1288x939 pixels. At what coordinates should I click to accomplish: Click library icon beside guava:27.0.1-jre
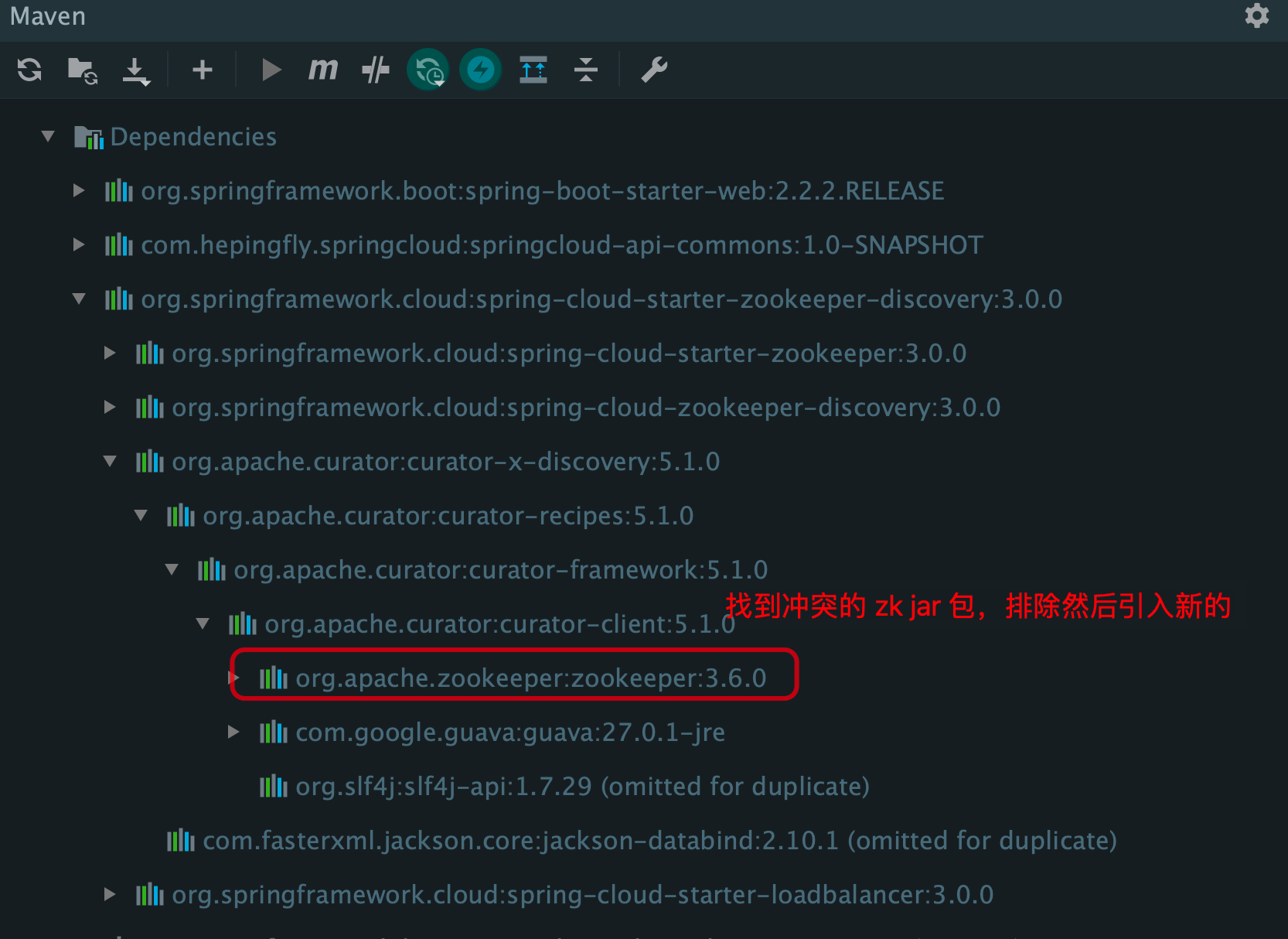click(273, 732)
